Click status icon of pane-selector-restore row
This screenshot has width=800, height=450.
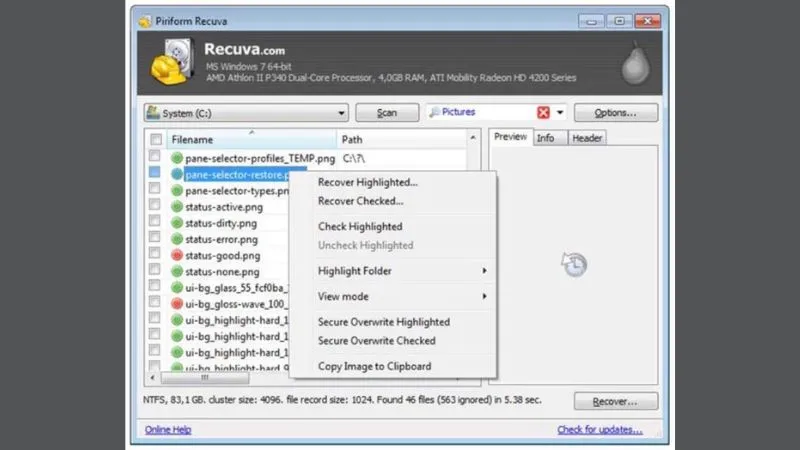coord(177,174)
